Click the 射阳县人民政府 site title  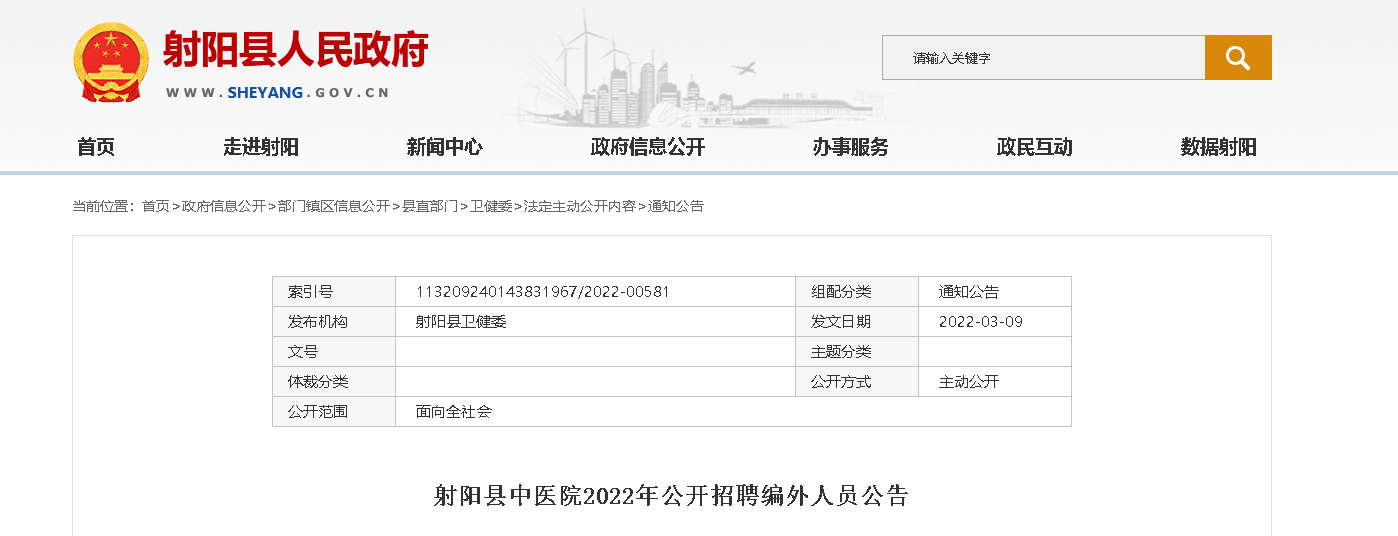(x=296, y=50)
